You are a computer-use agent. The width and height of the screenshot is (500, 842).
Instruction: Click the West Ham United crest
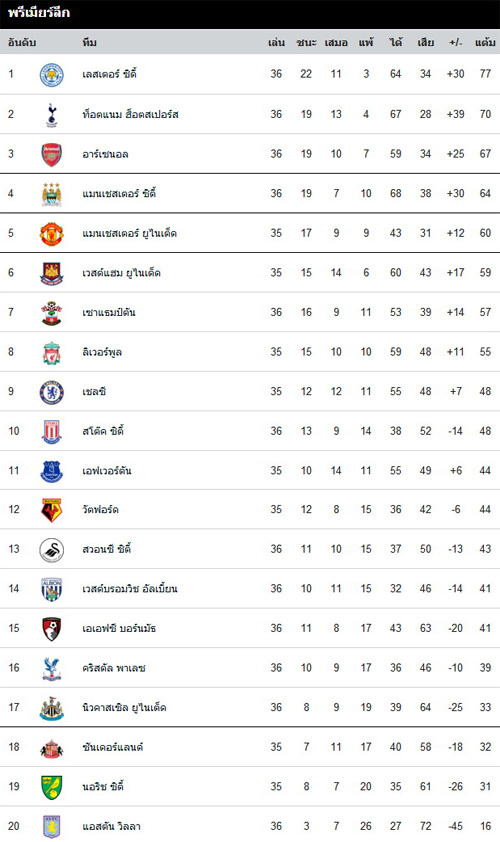(x=52, y=273)
